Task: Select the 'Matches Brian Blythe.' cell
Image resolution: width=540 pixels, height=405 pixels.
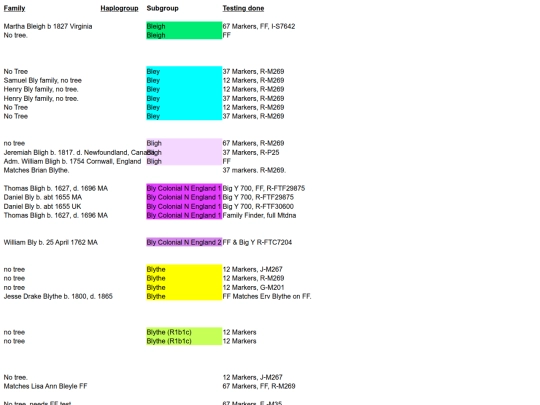Action: [37, 170]
